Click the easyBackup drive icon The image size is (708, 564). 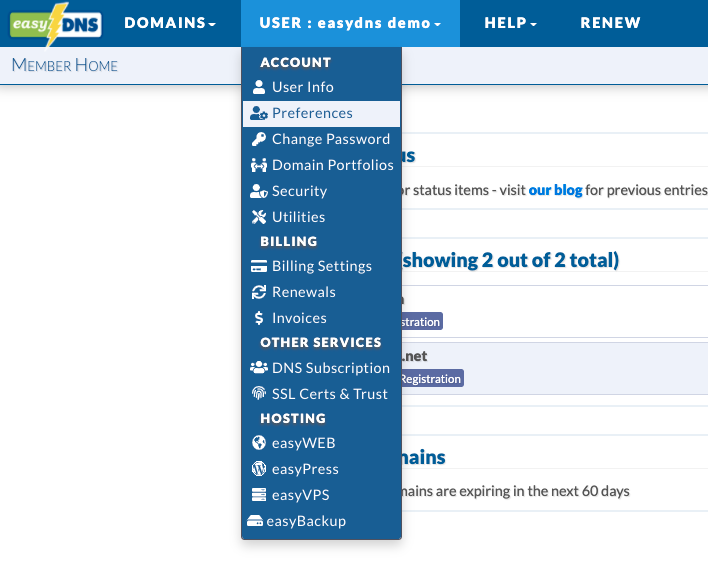click(255, 521)
